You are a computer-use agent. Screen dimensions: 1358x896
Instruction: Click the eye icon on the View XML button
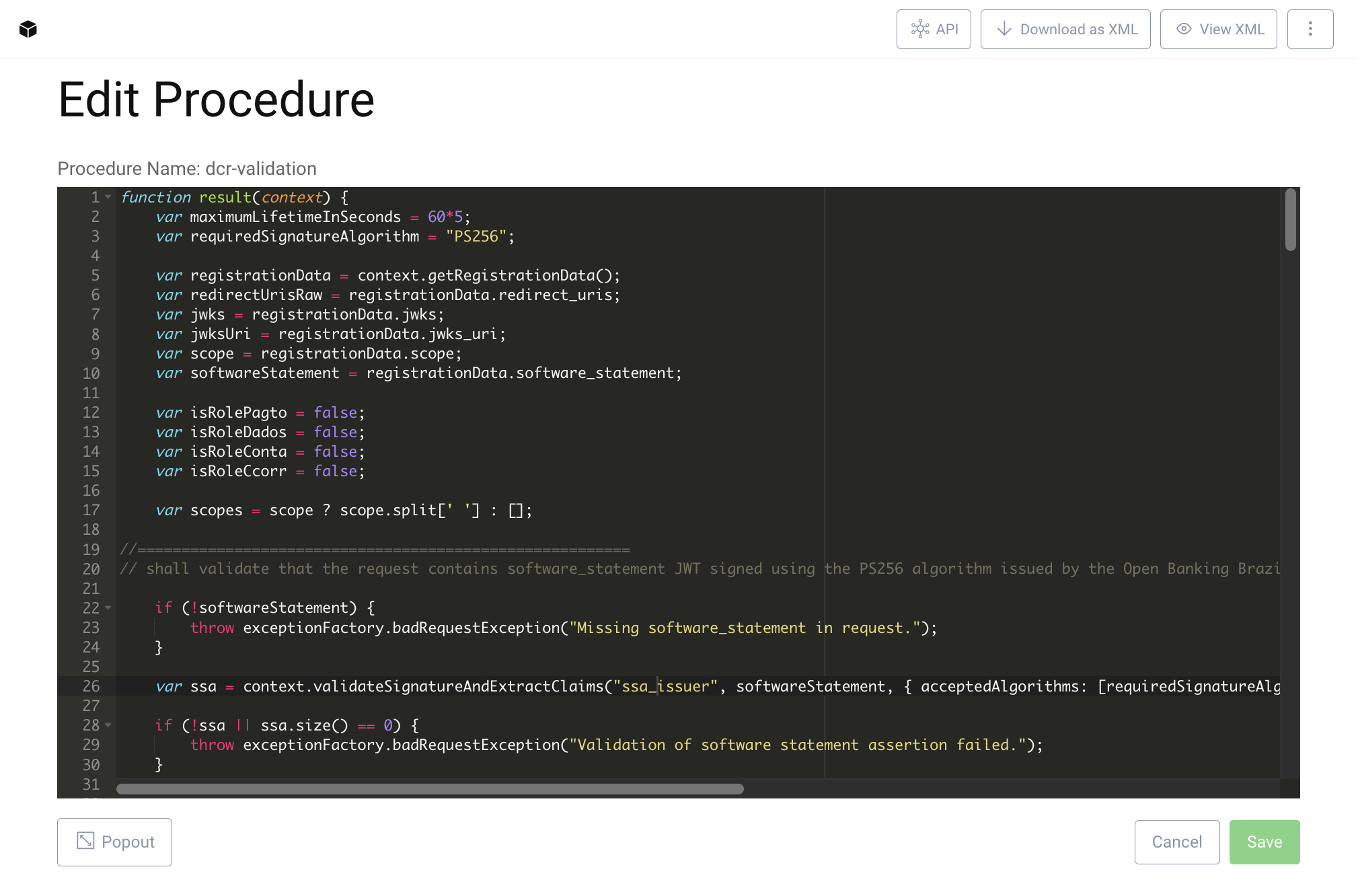pos(1184,28)
